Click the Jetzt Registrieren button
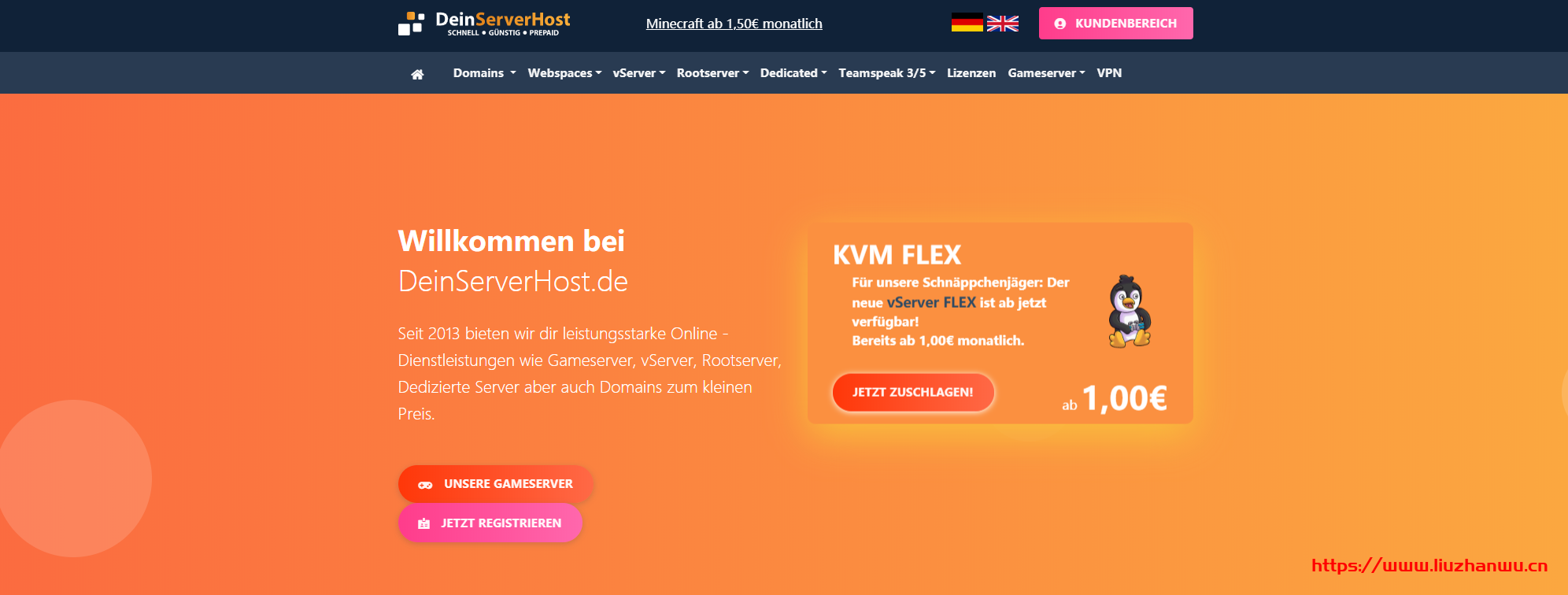 (x=490, y=523)
